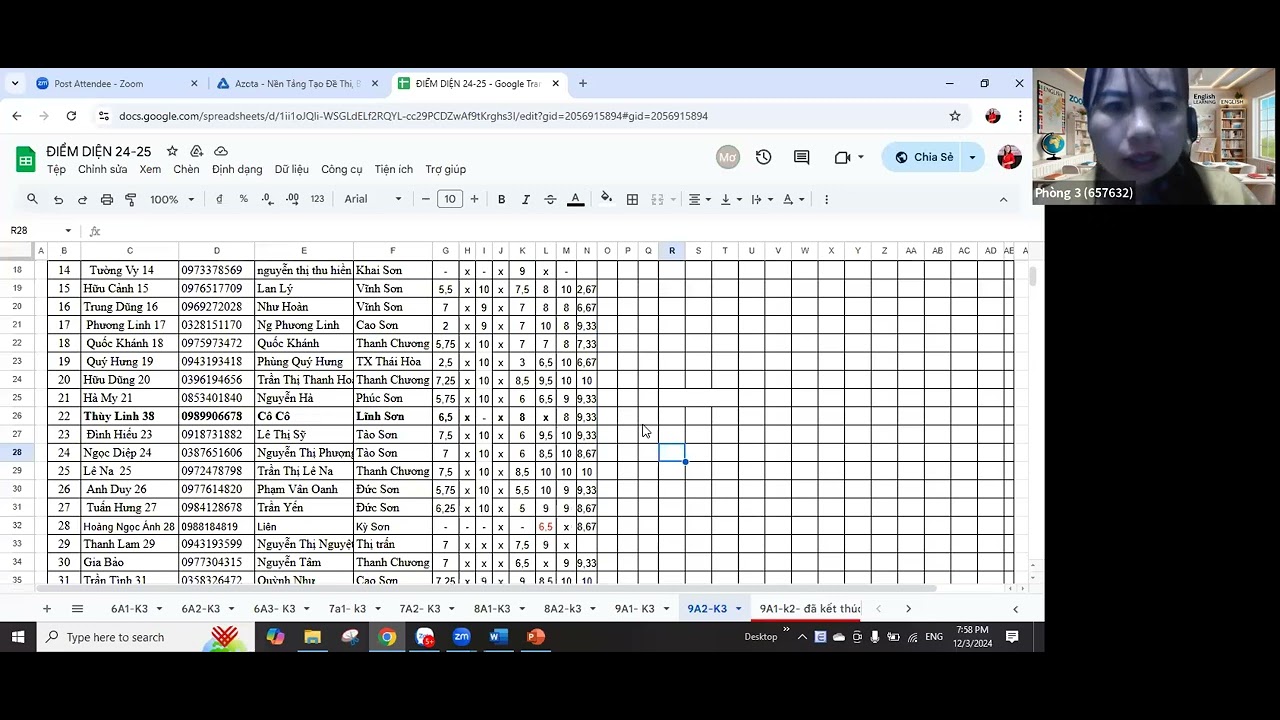Screen dimensions: 1280x720
Task: Toggle bold formatting
Action: click(501, 199)
